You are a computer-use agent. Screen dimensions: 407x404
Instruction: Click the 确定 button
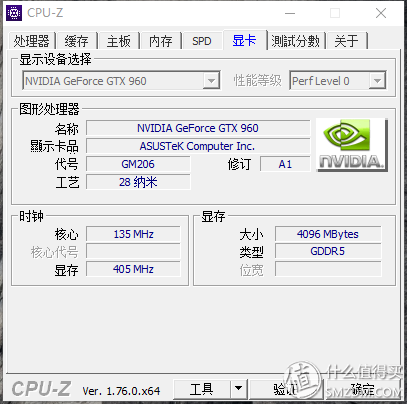coord(363,388)
